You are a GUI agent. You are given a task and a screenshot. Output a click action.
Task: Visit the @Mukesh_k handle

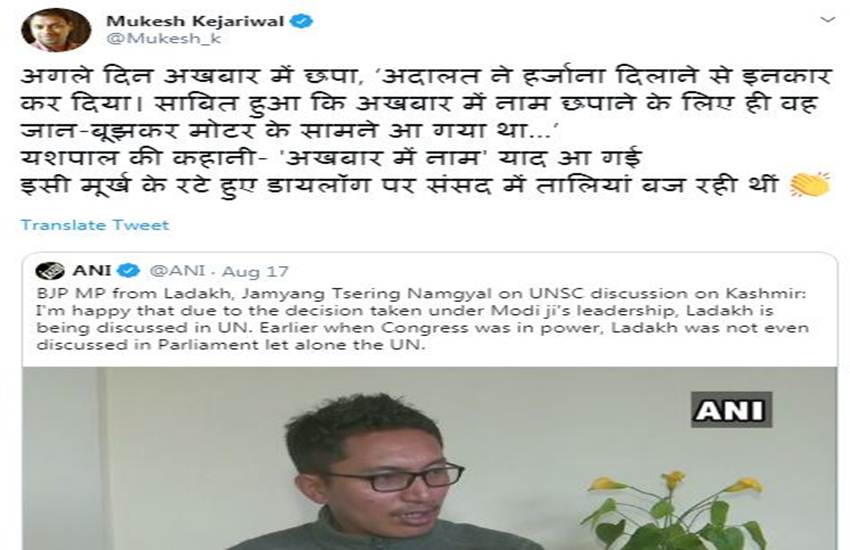164,39
